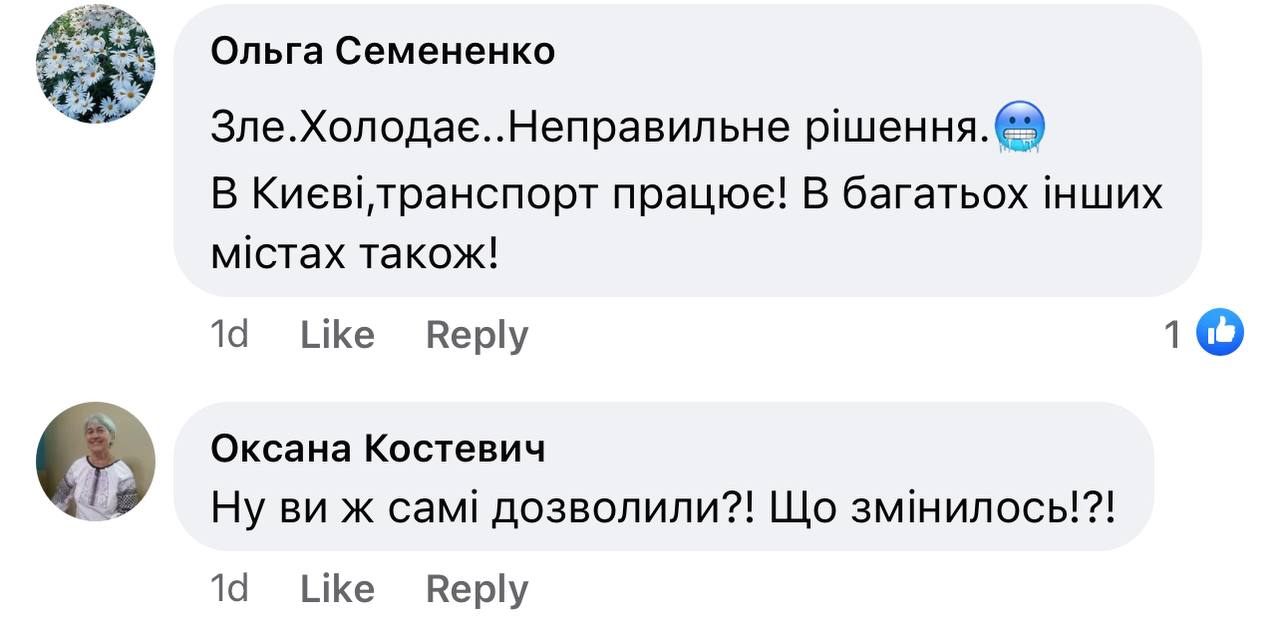This screenshot has height=625, width=1280.
Task: Click the text 'Неправильне рішення'
Action: click(740, 129)
